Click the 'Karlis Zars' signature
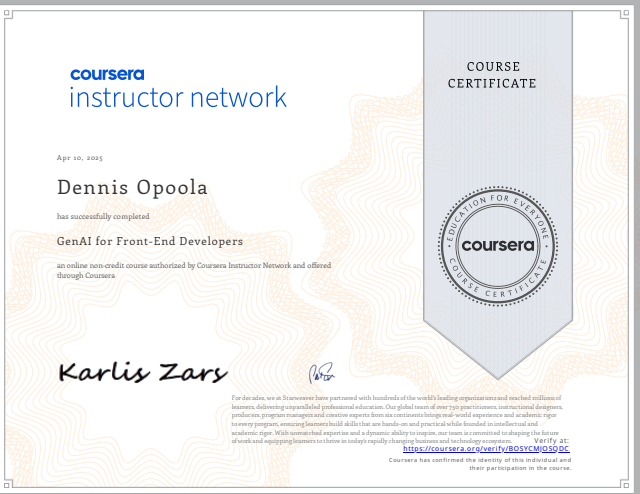 point(142,372)
